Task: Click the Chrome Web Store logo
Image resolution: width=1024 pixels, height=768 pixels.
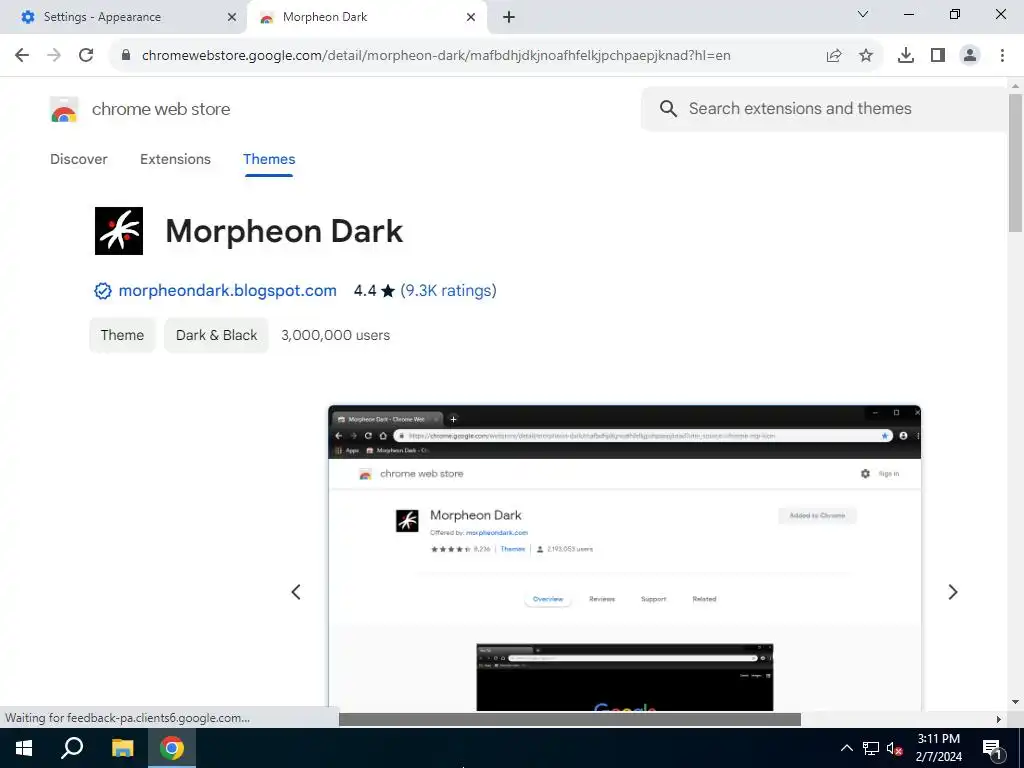Action: pos(64,110)
